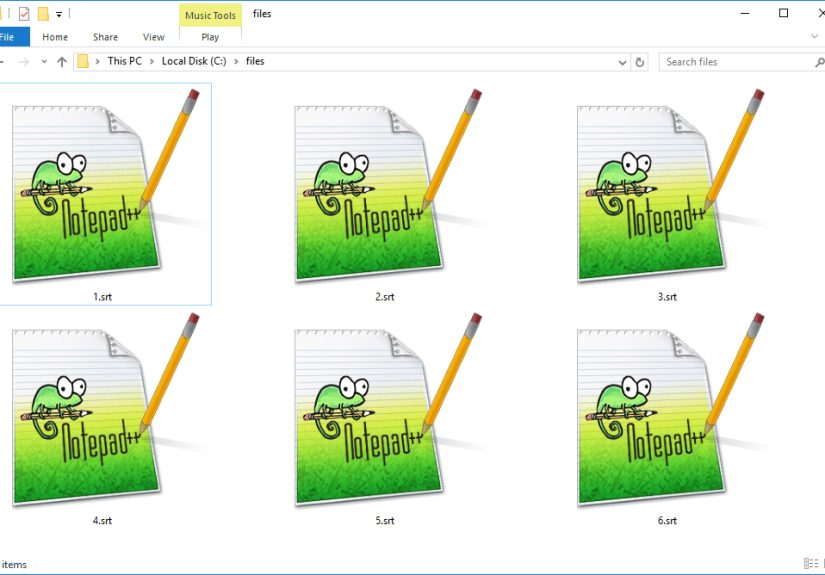Navigate to Local Disk (C:) in breadcrumb
Screen dimensions: 825x575
coord(194,61)
